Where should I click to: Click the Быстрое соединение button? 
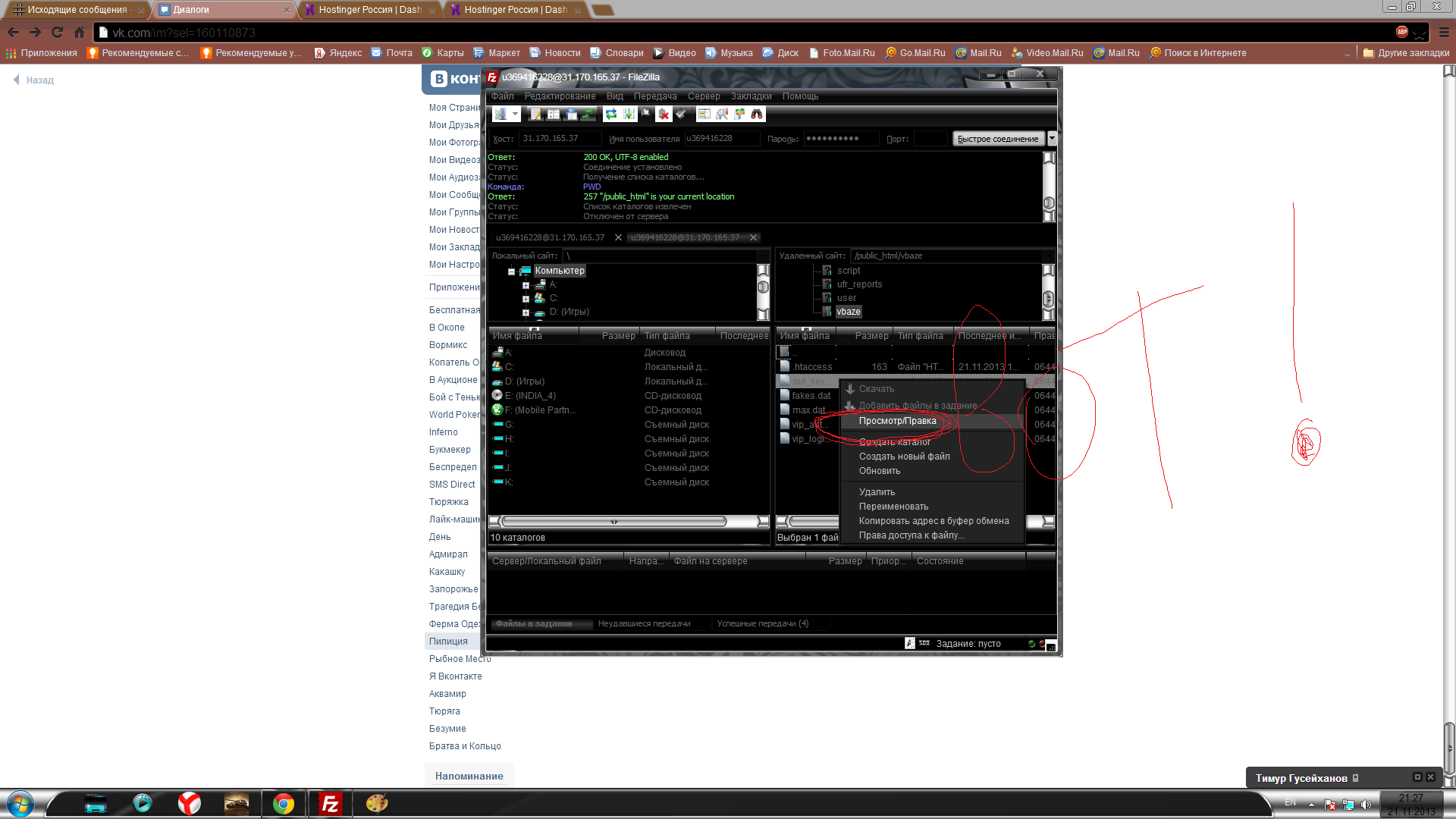[998, 139]
